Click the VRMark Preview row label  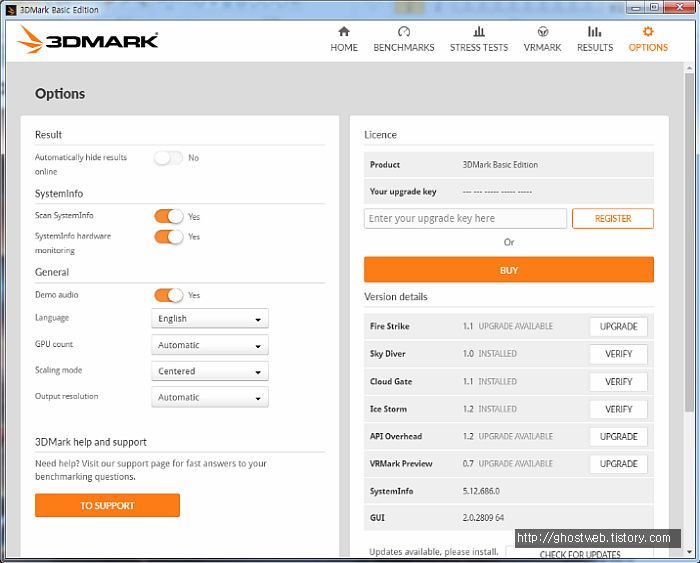point(401,464)
